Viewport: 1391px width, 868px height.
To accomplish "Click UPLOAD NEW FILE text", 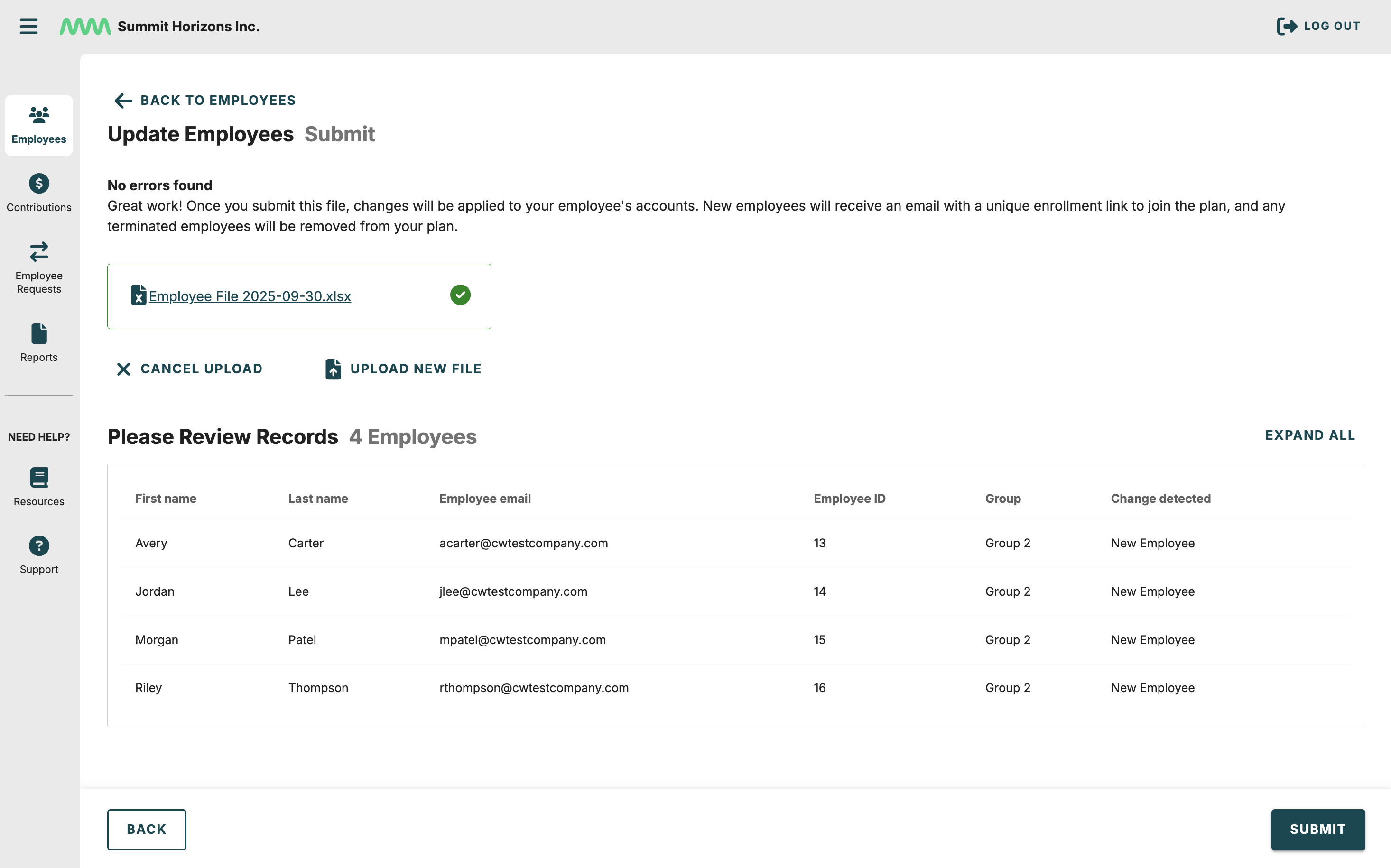I will click(x=416, y=369).
